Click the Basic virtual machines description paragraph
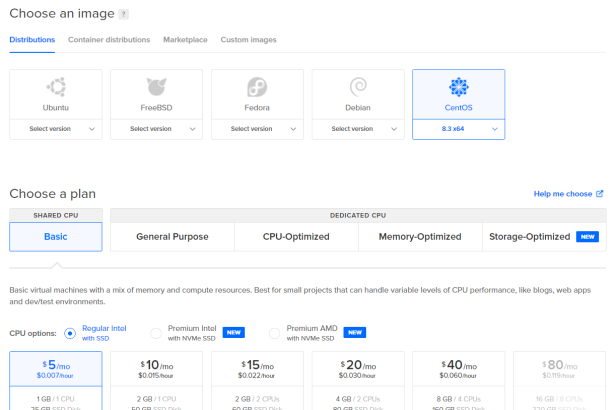Viewport: 615px width, 410px height. tap(300, 296)
